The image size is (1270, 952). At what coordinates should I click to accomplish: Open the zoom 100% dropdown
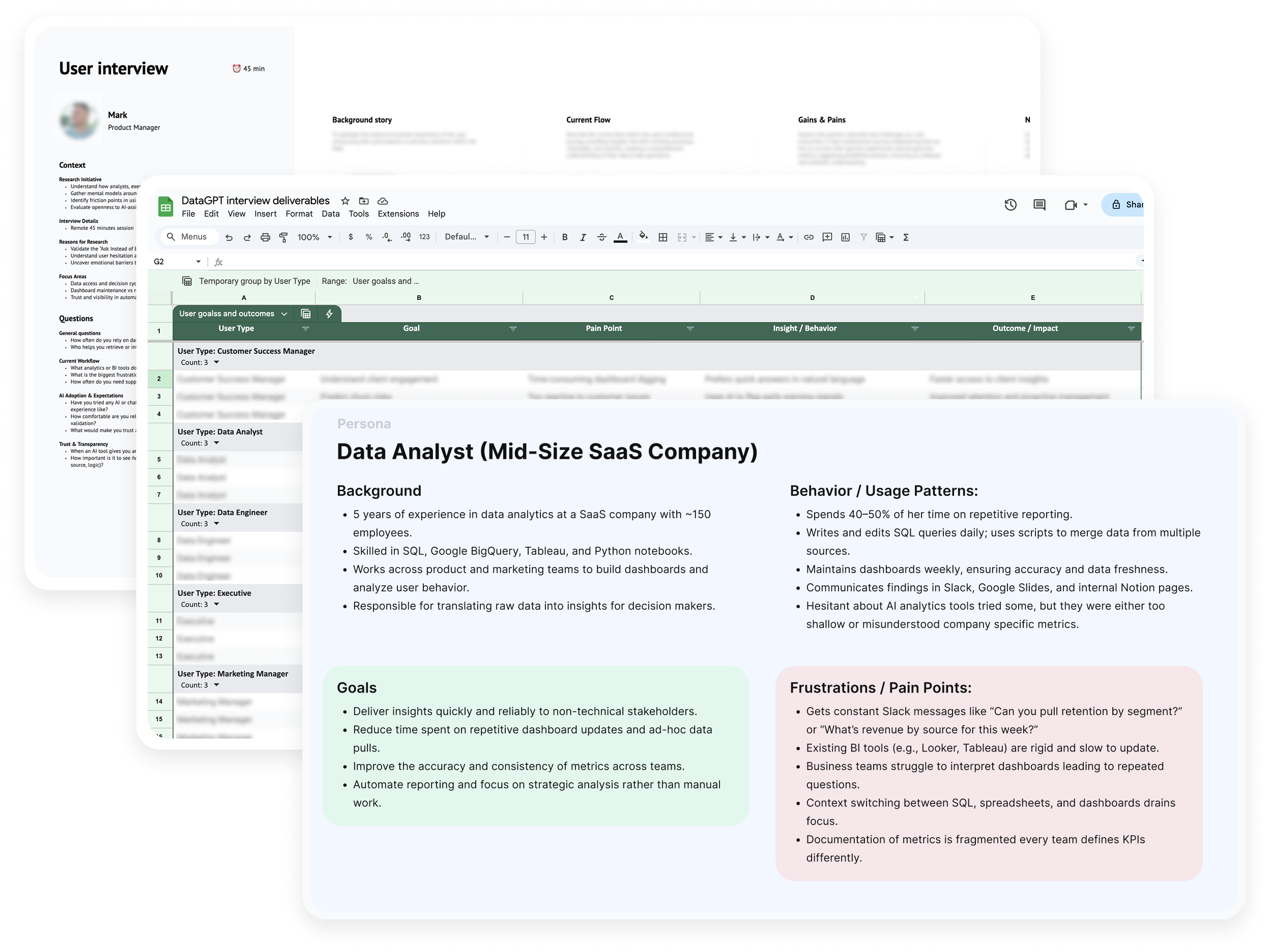(314, 237)
